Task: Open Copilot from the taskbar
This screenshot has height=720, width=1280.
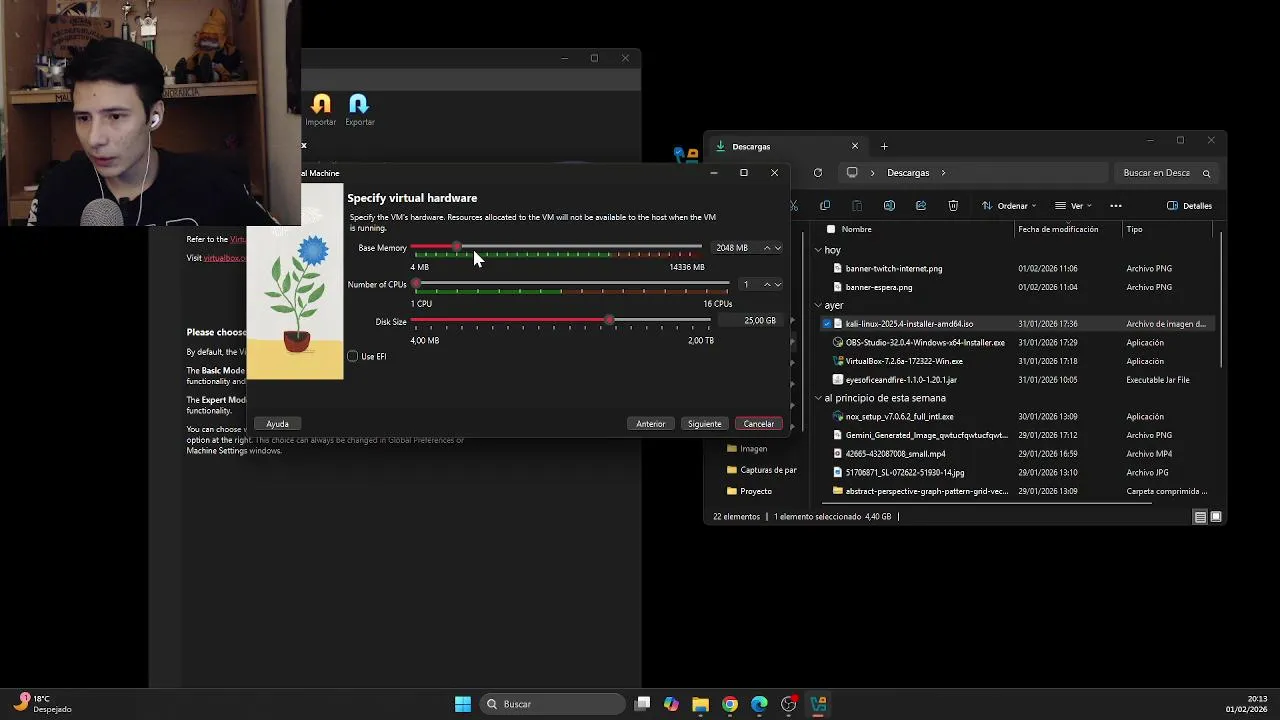Action: coord(671,704)
